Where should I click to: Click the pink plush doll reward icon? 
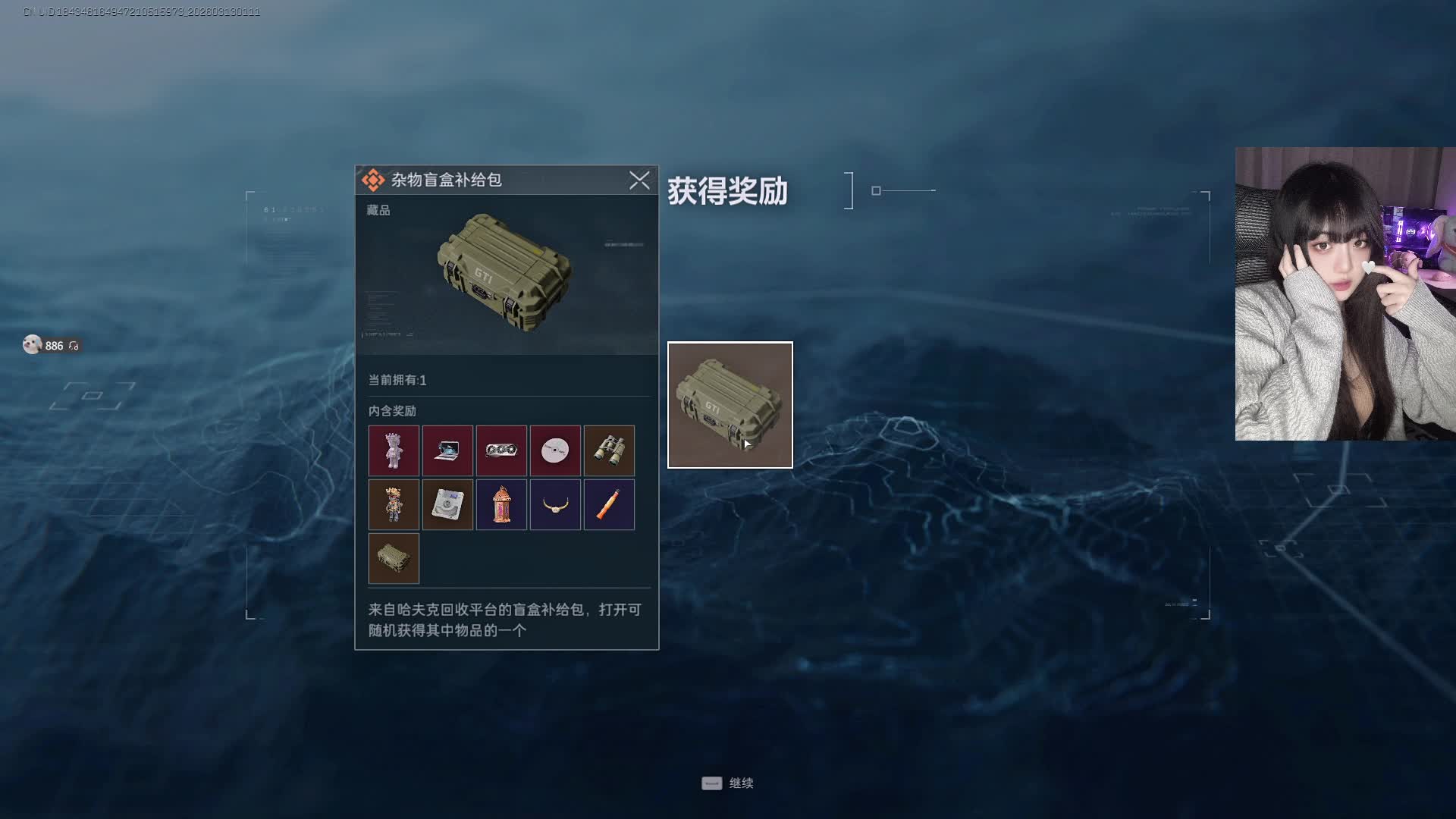point(394,450)
